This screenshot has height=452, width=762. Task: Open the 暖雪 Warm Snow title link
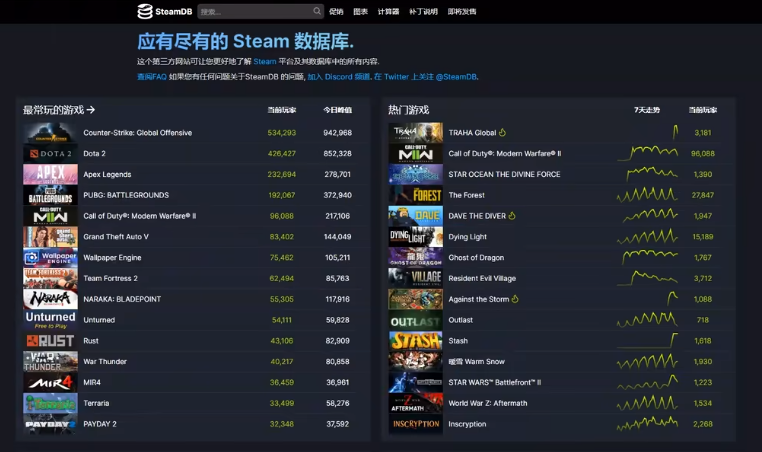[x=476, y=362]
